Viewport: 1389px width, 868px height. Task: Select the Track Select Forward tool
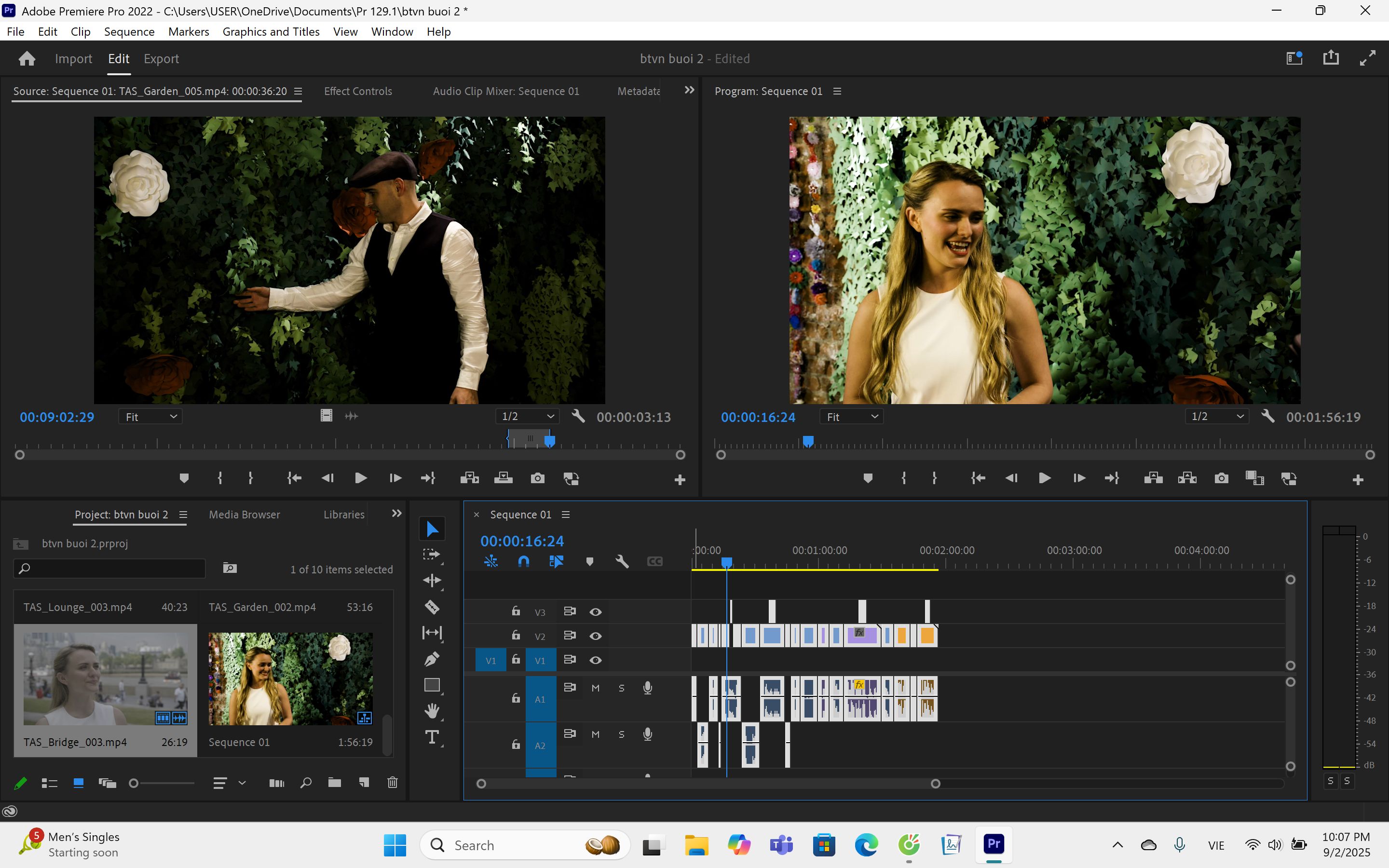(x=432, y=555)
